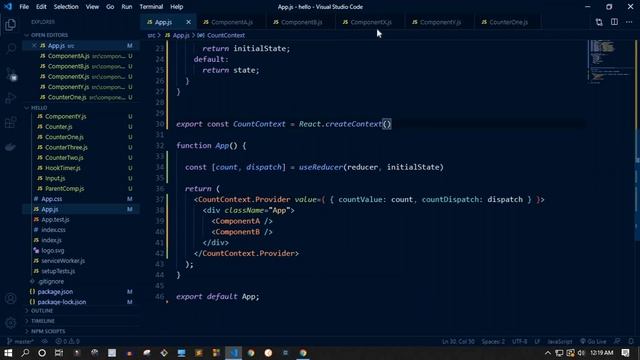
Task: Open App.css in file explorer
Action: (81, 199)
